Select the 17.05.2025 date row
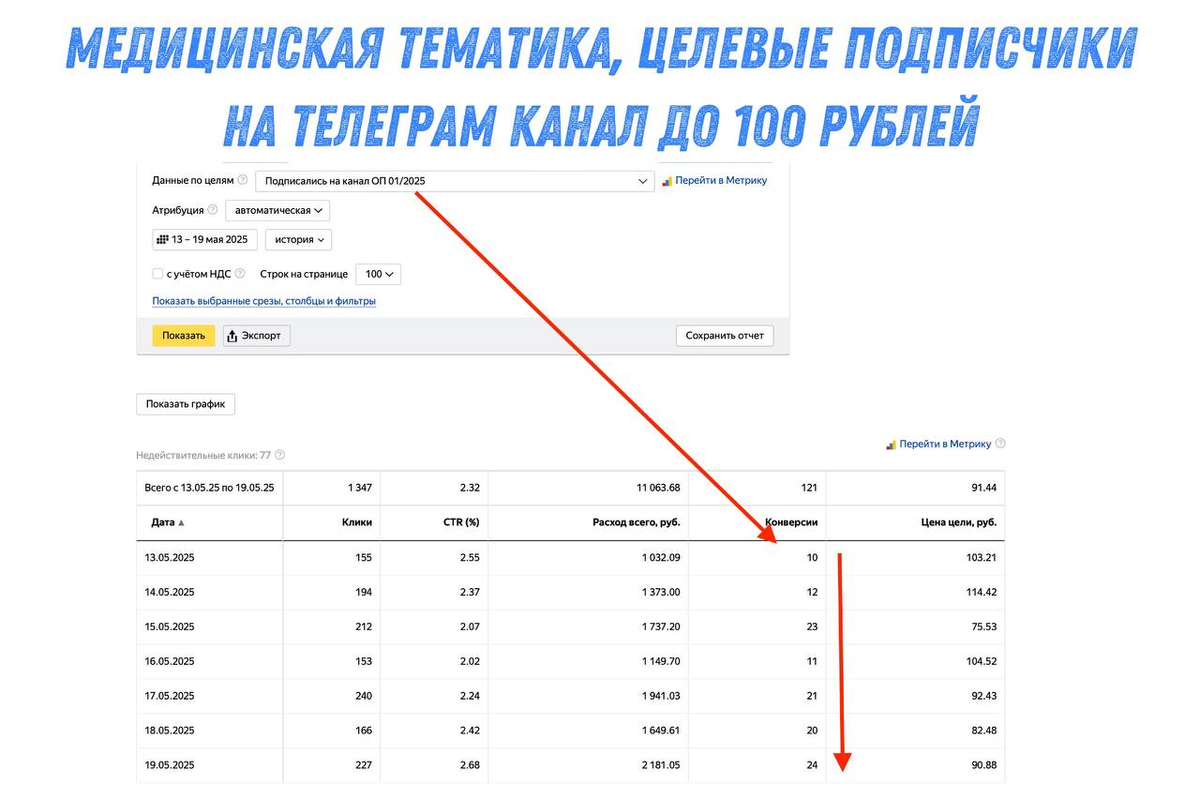Viewport: 1200px width, 800px height. click(569, 696)
